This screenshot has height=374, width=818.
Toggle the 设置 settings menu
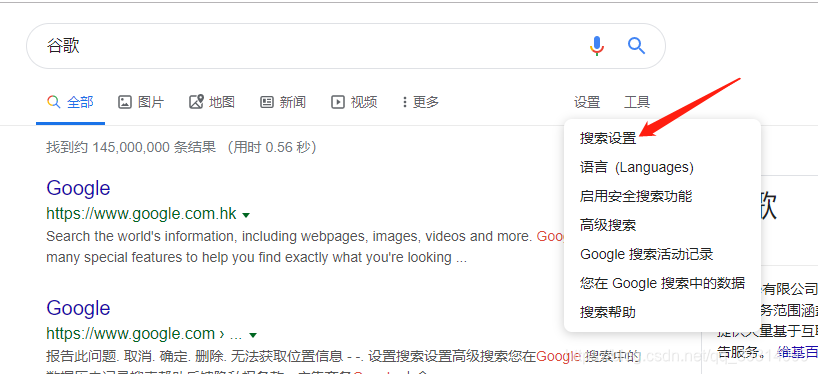point(587,102)
